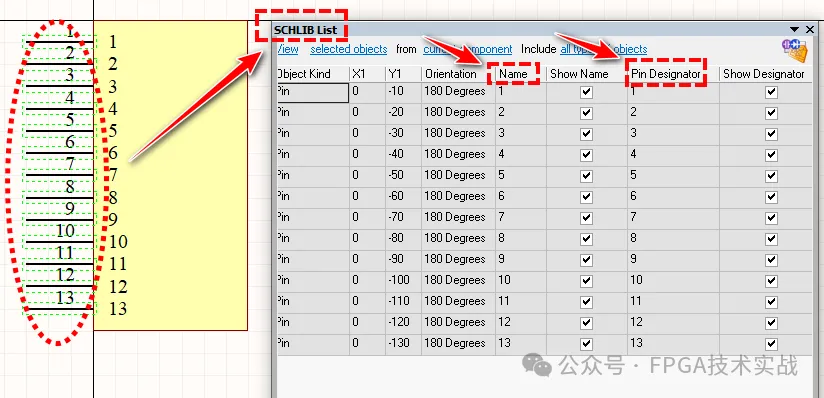Select the Y1 cell showing -50

pos(403,176)
